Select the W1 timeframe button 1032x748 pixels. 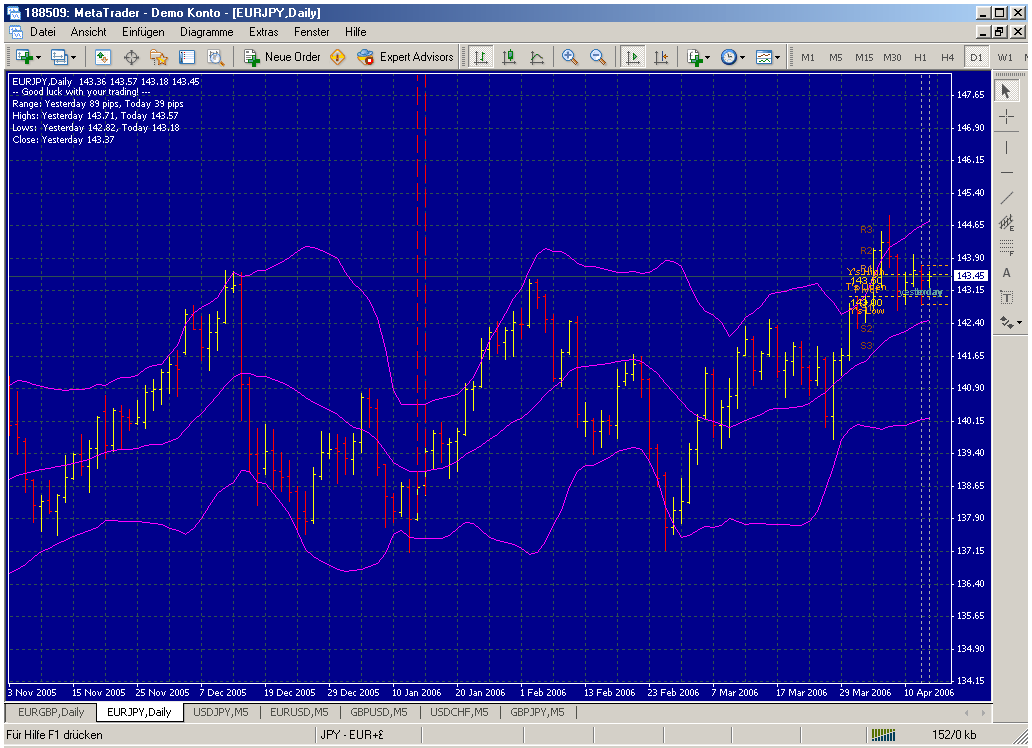pos(1004,57)
